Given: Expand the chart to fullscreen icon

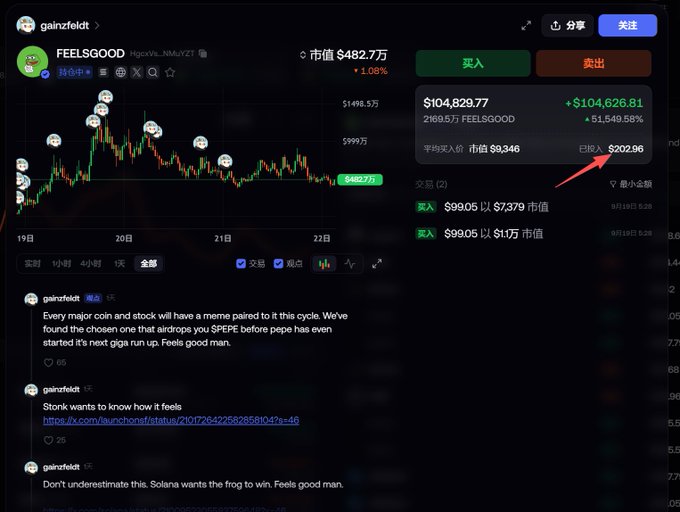Looking at the screenshot, I should pyautogui.click(x=377, y=264).
